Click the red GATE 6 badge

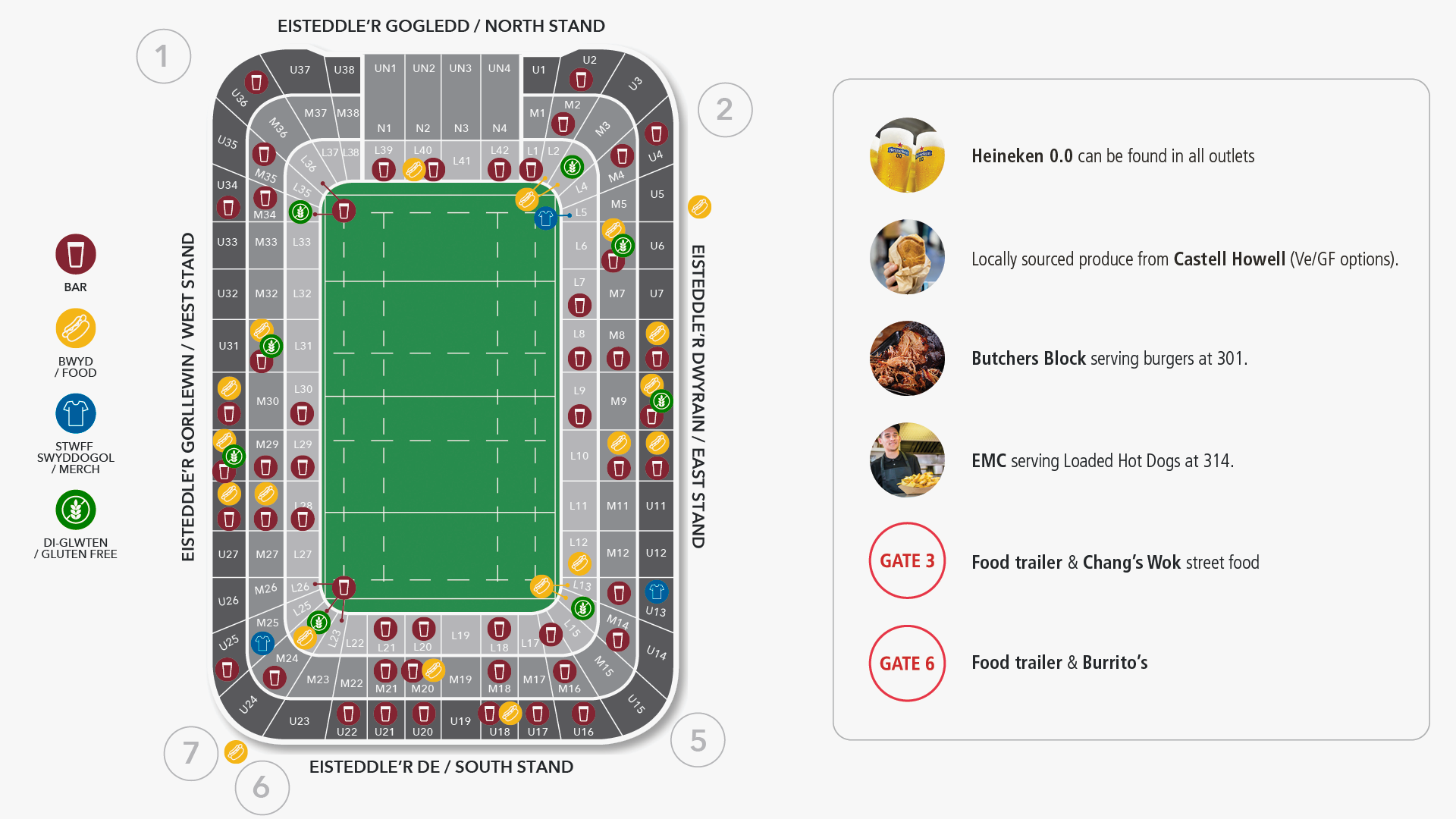click(x=907, y=663)
